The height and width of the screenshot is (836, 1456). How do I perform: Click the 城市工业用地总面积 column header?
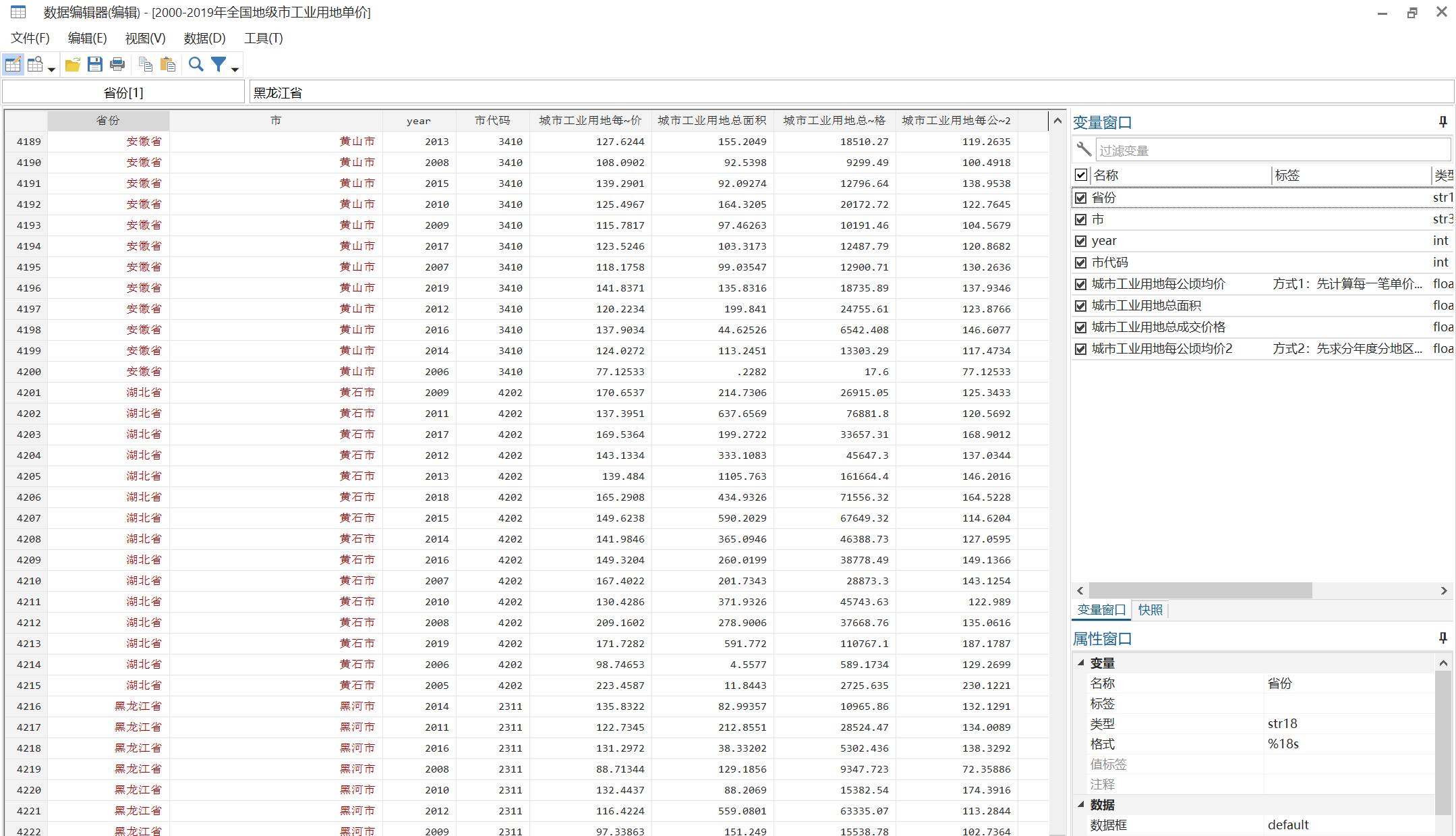(x=711, y=121)
